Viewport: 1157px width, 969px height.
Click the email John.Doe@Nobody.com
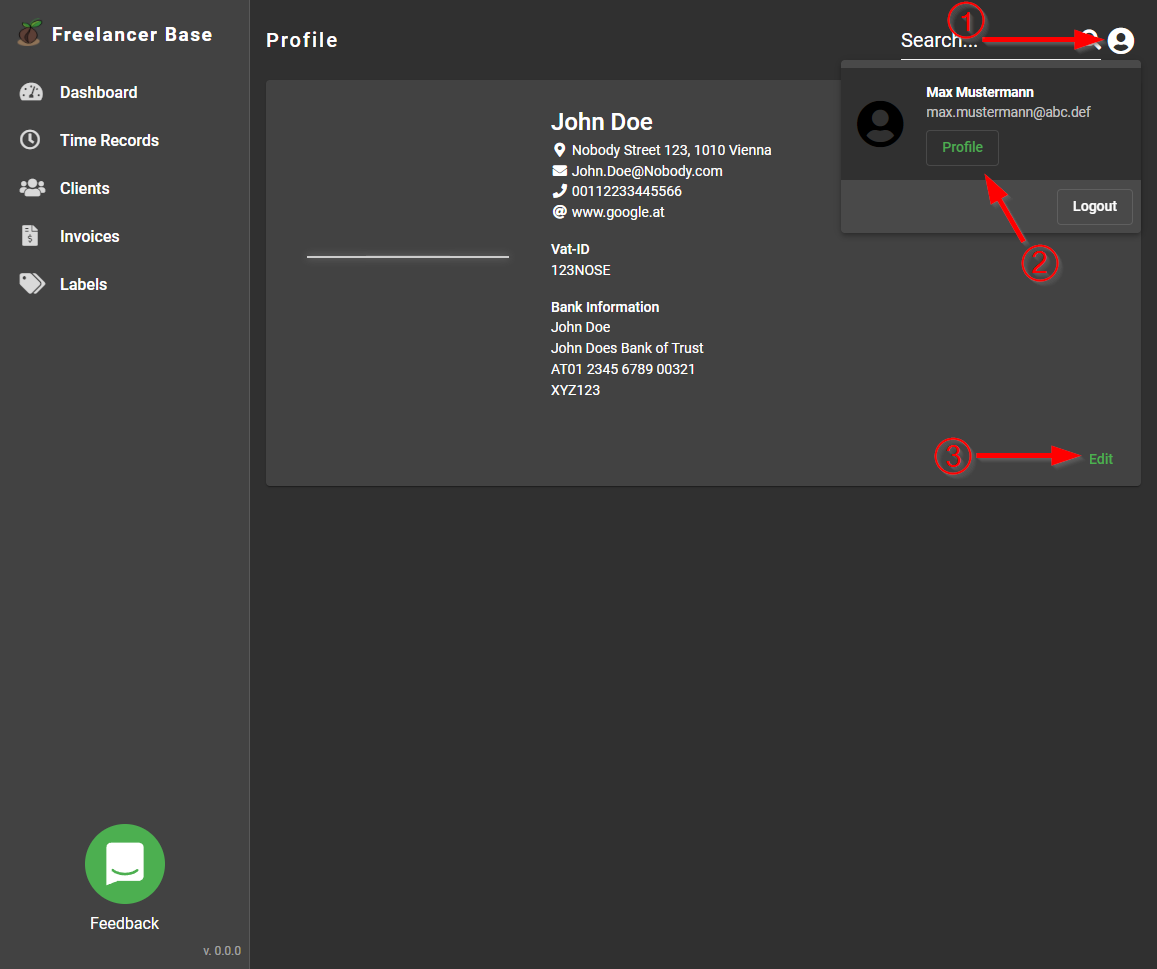(647, 170)
